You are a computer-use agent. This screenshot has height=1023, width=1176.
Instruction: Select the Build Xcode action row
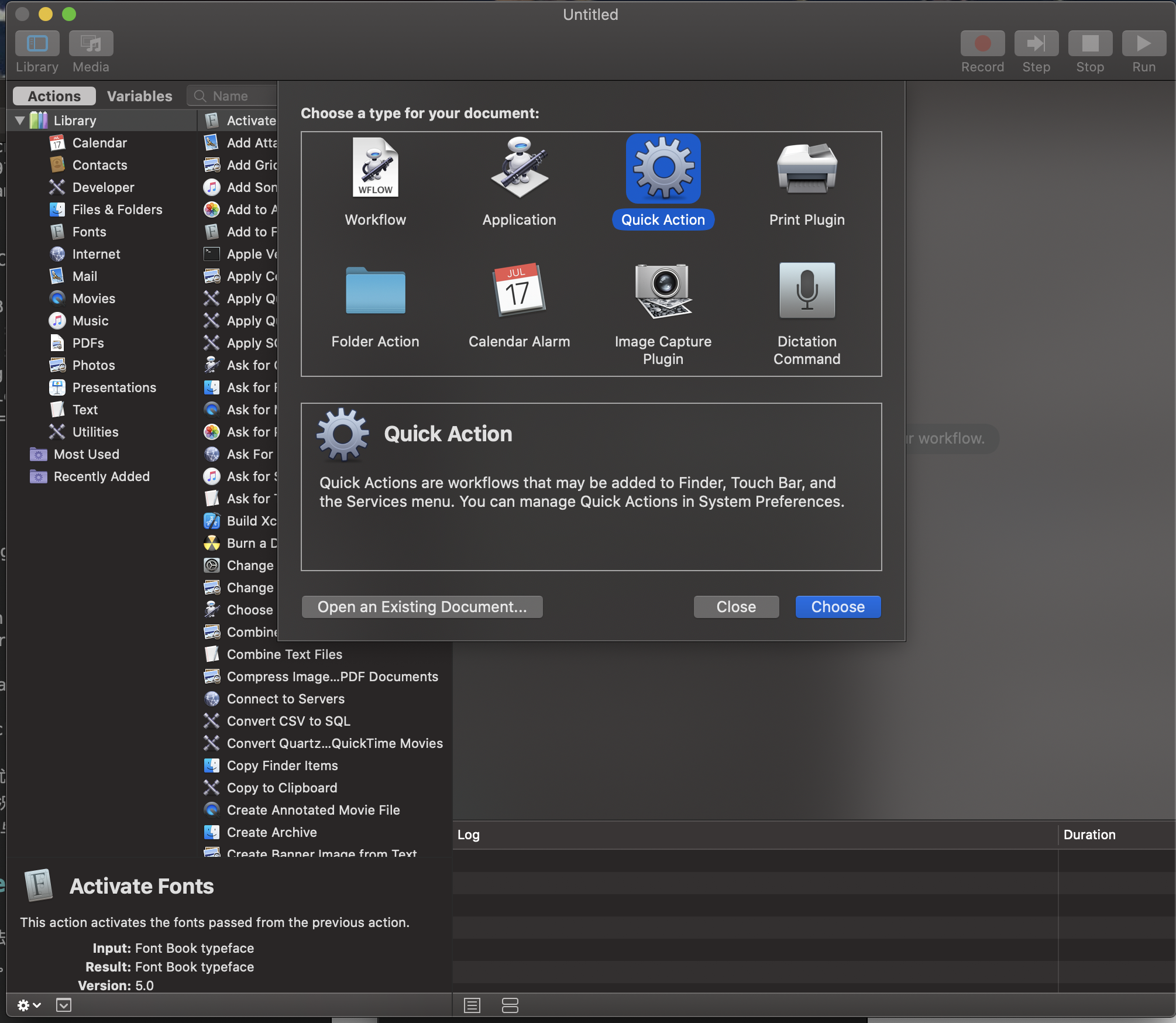point(239,521)
